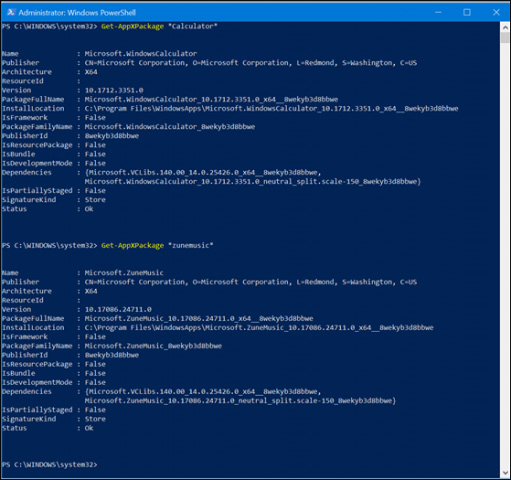Place cursor at the last empty prompt line
511x480 pixels.
[100, 465]
